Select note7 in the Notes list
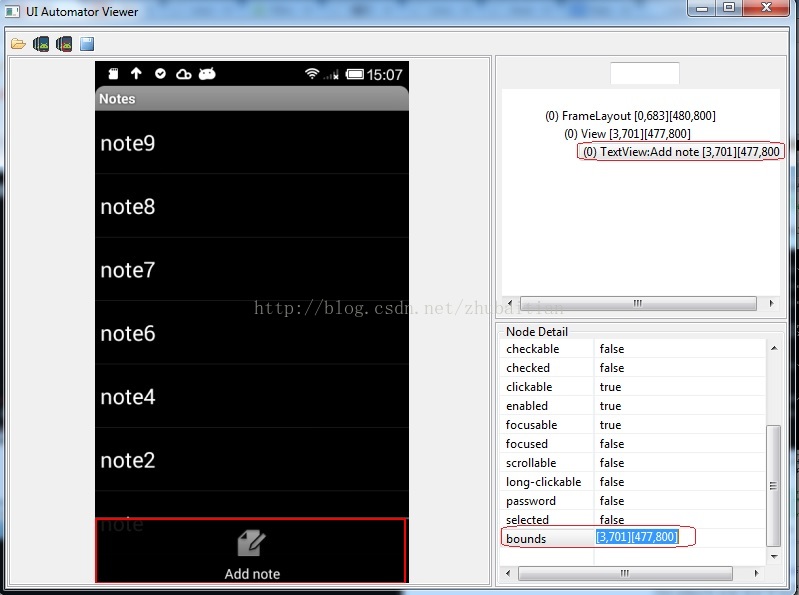The height and width of the screenshot is (595, 799). pyautogui.click(x=252, y=269)
